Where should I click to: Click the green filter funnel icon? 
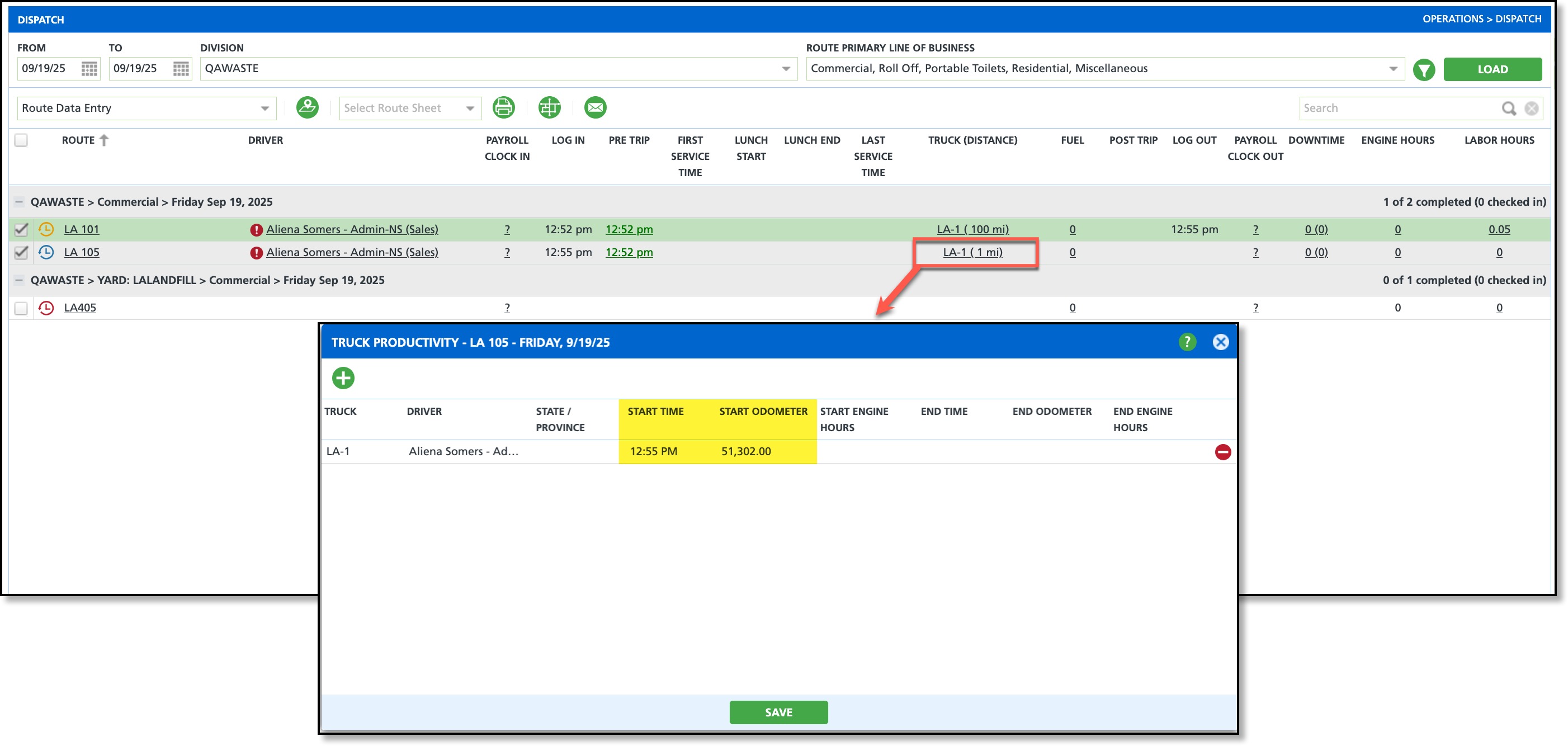[1423, 69]
